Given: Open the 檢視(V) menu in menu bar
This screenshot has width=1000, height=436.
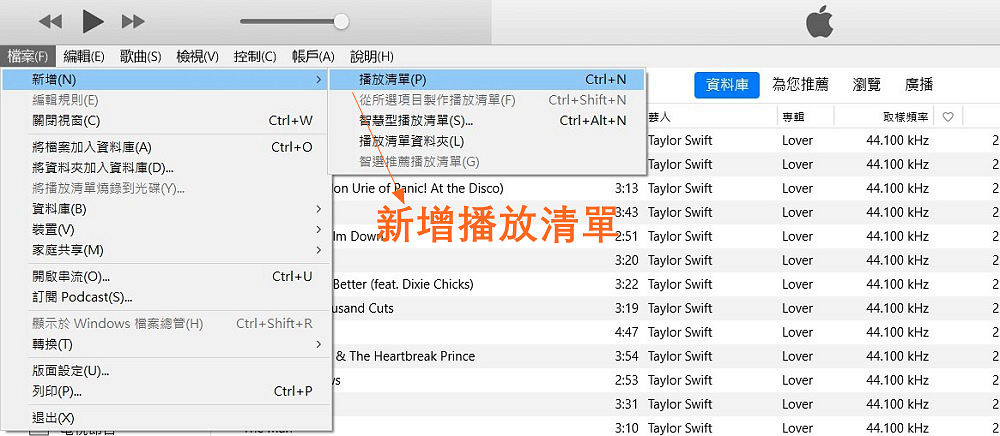Looking at the screenshot, I should 197,56.
